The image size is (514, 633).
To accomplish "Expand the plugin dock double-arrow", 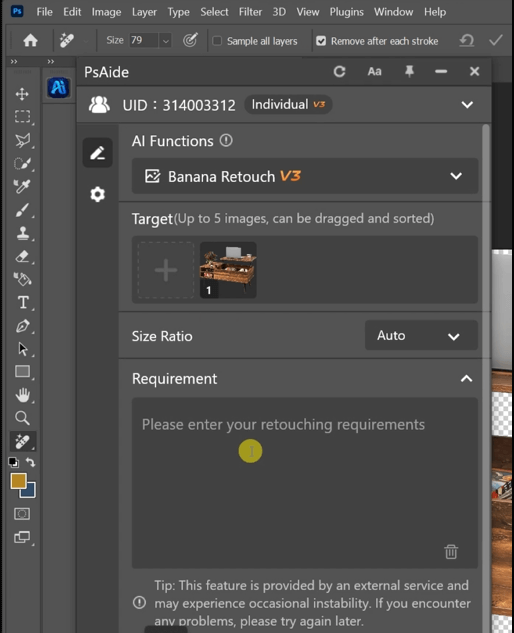I will click(50, 61).
